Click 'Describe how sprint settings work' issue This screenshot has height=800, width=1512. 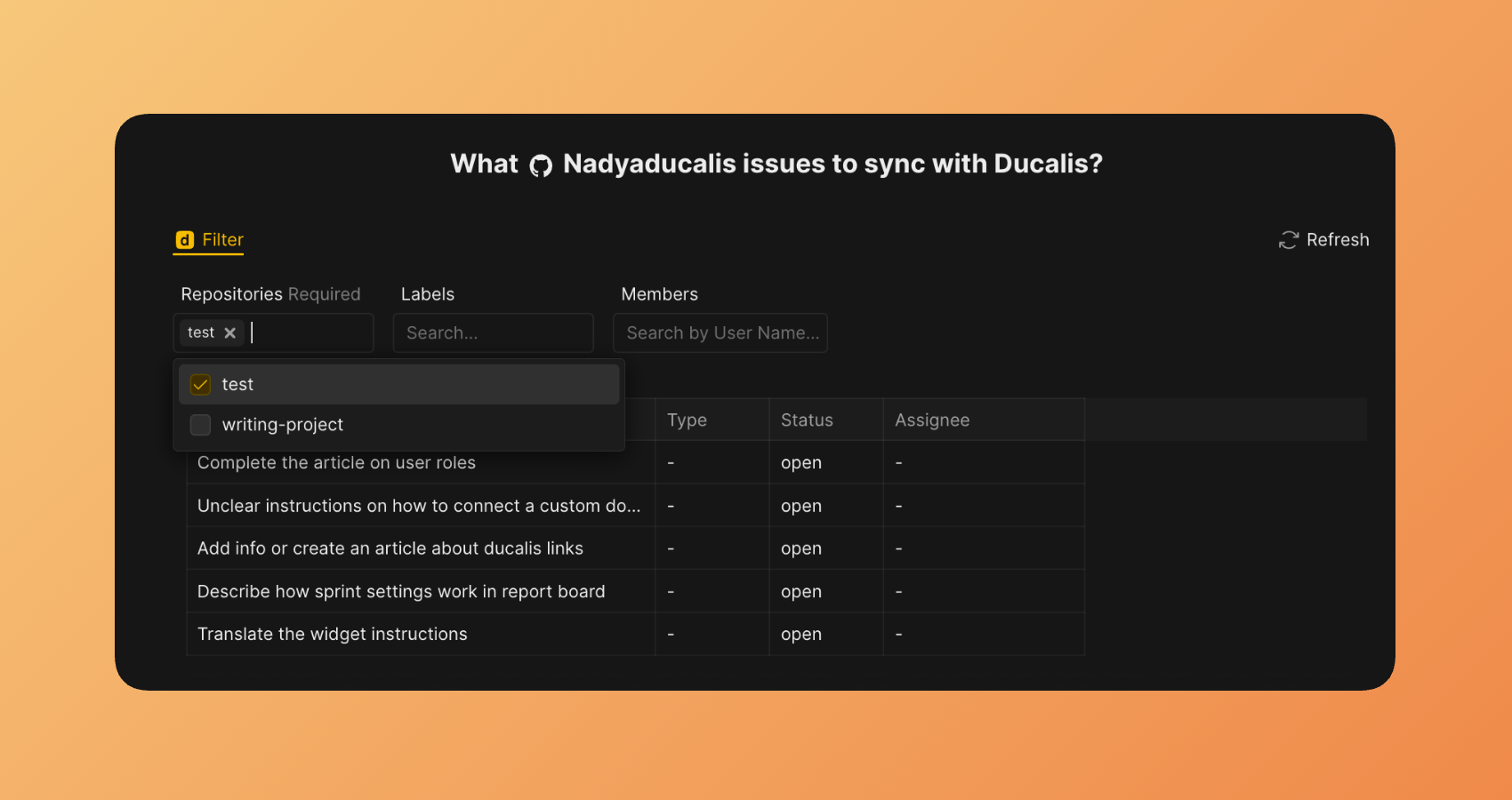[400, 592]
